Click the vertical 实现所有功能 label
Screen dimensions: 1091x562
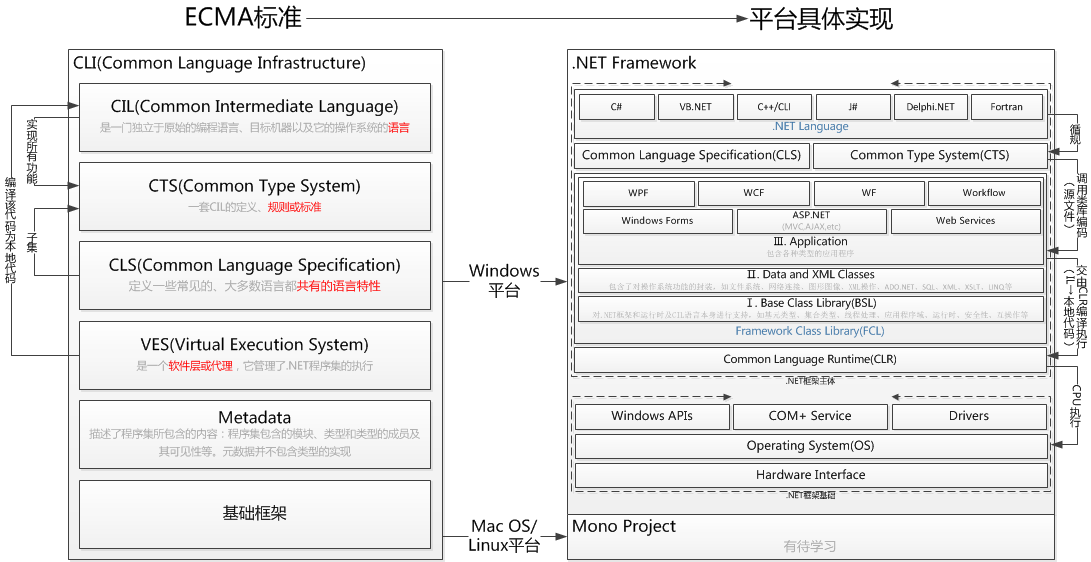(32, 152)
